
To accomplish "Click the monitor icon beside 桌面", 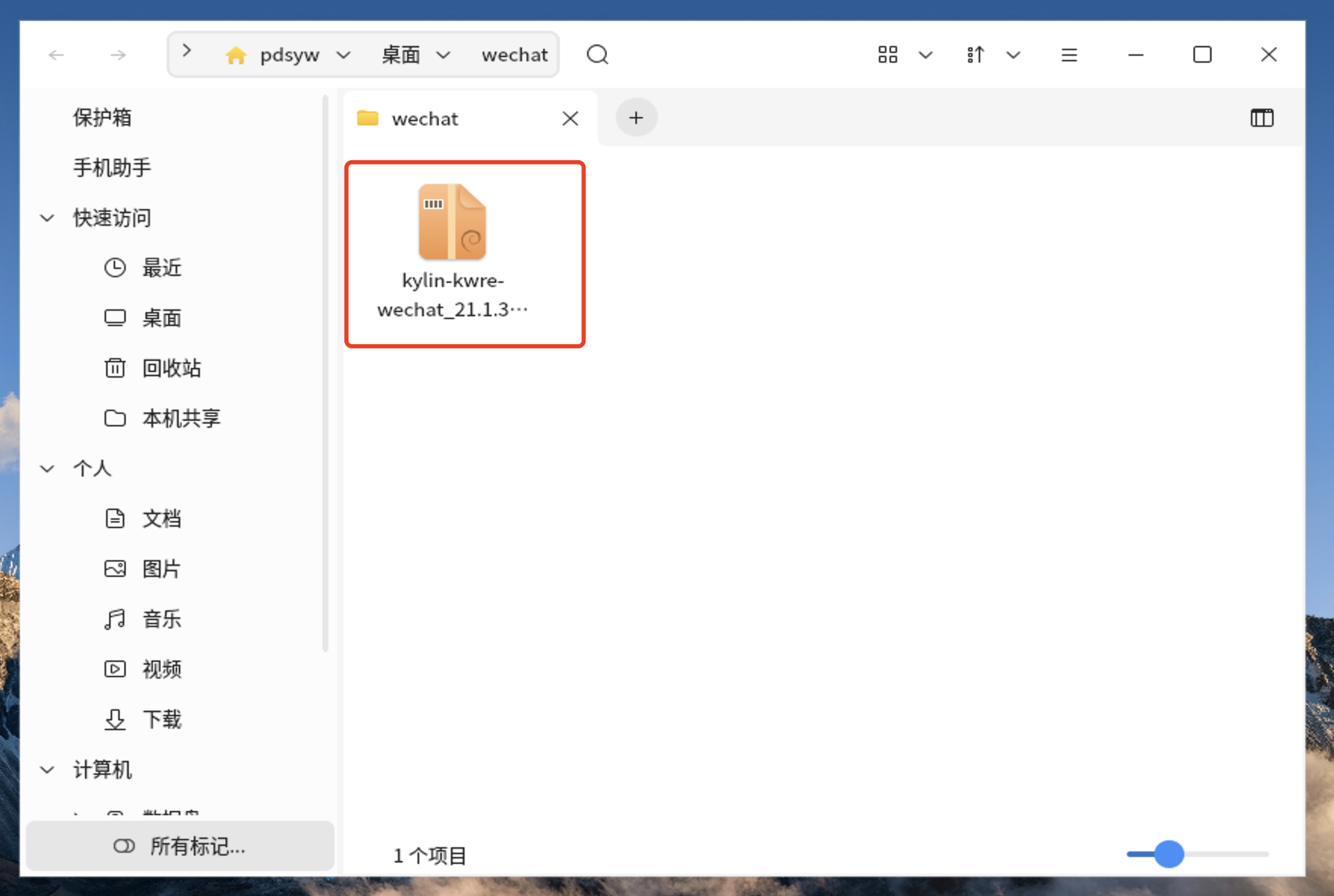I will (x=115, y=318).
